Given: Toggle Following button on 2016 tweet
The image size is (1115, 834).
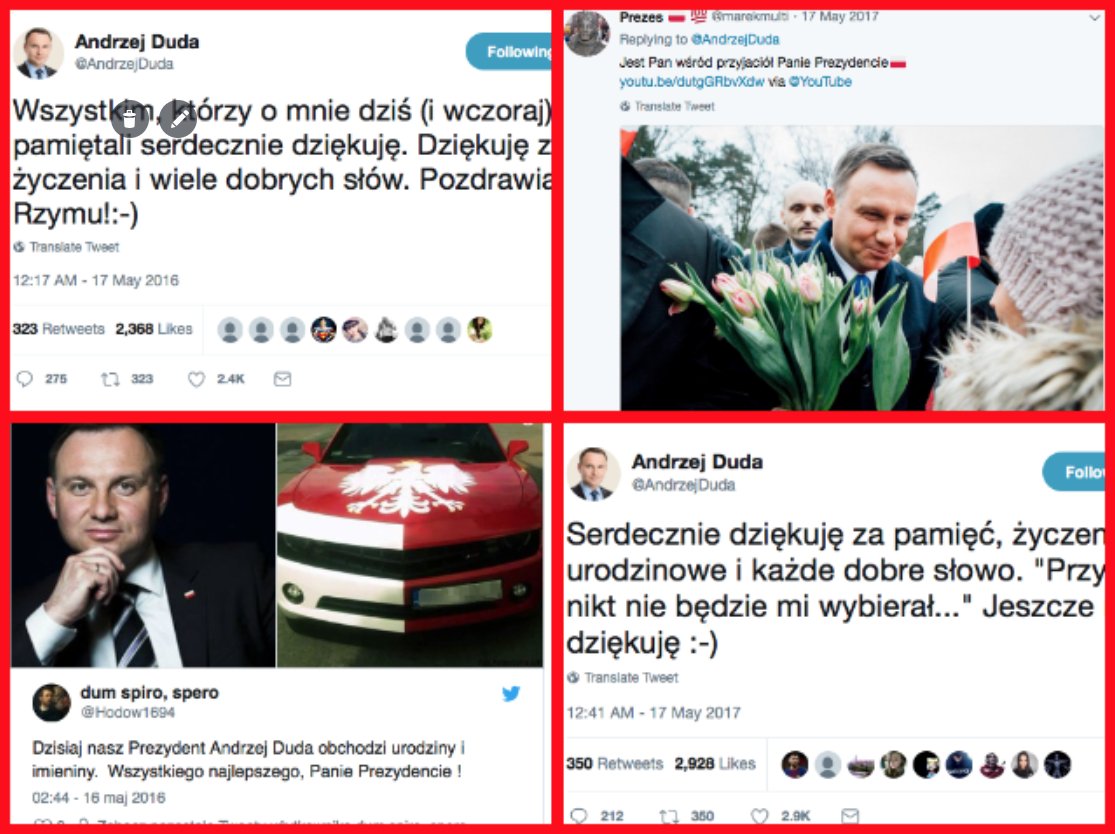Looking at the screenshot, I should click(x=508, y=51).
